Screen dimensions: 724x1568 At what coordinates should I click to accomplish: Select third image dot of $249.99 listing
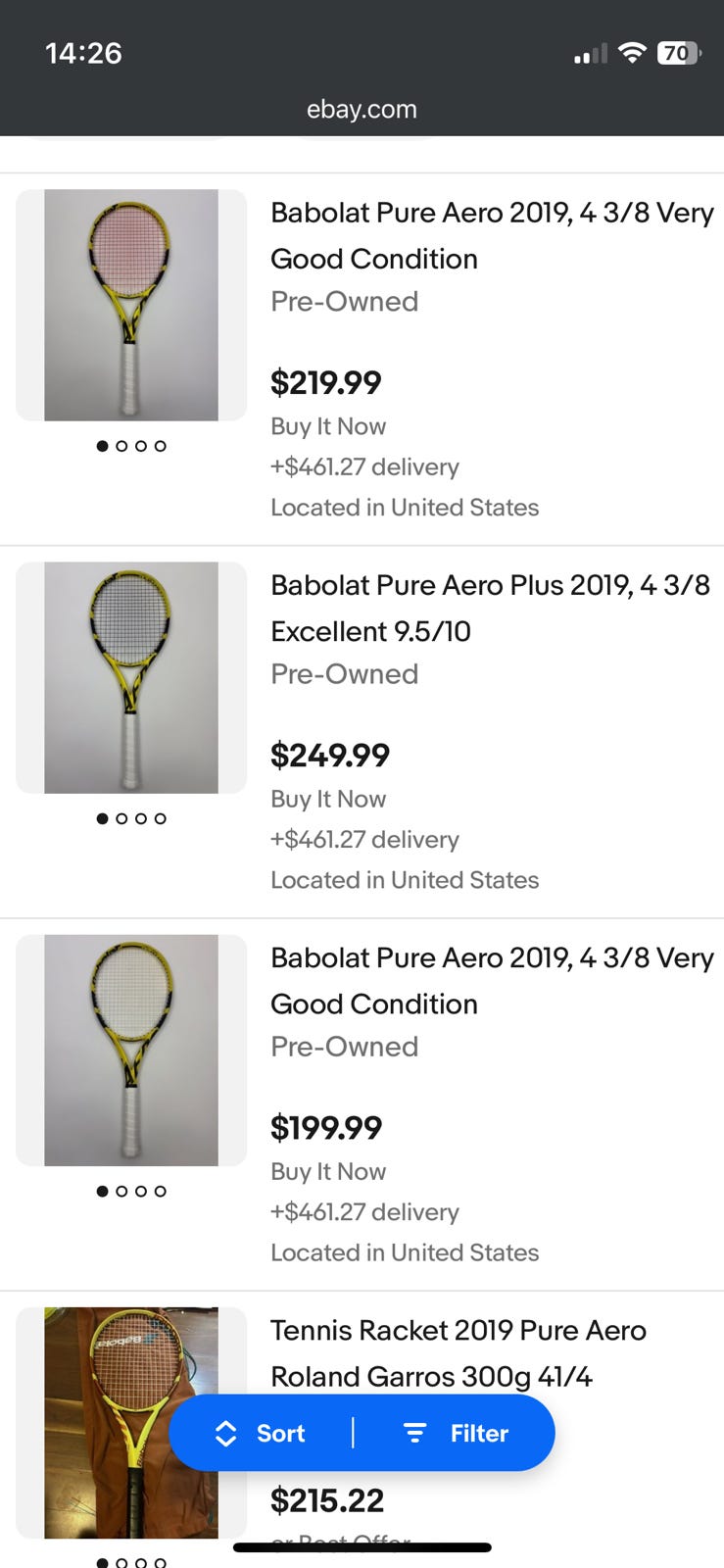[x=141, y=818]
